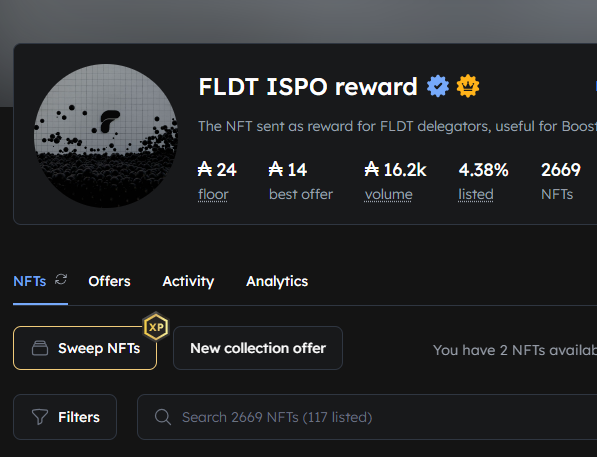Switch to the Activity tab
The width and height of the screenshot is (597, 457).
coord(188,281)
